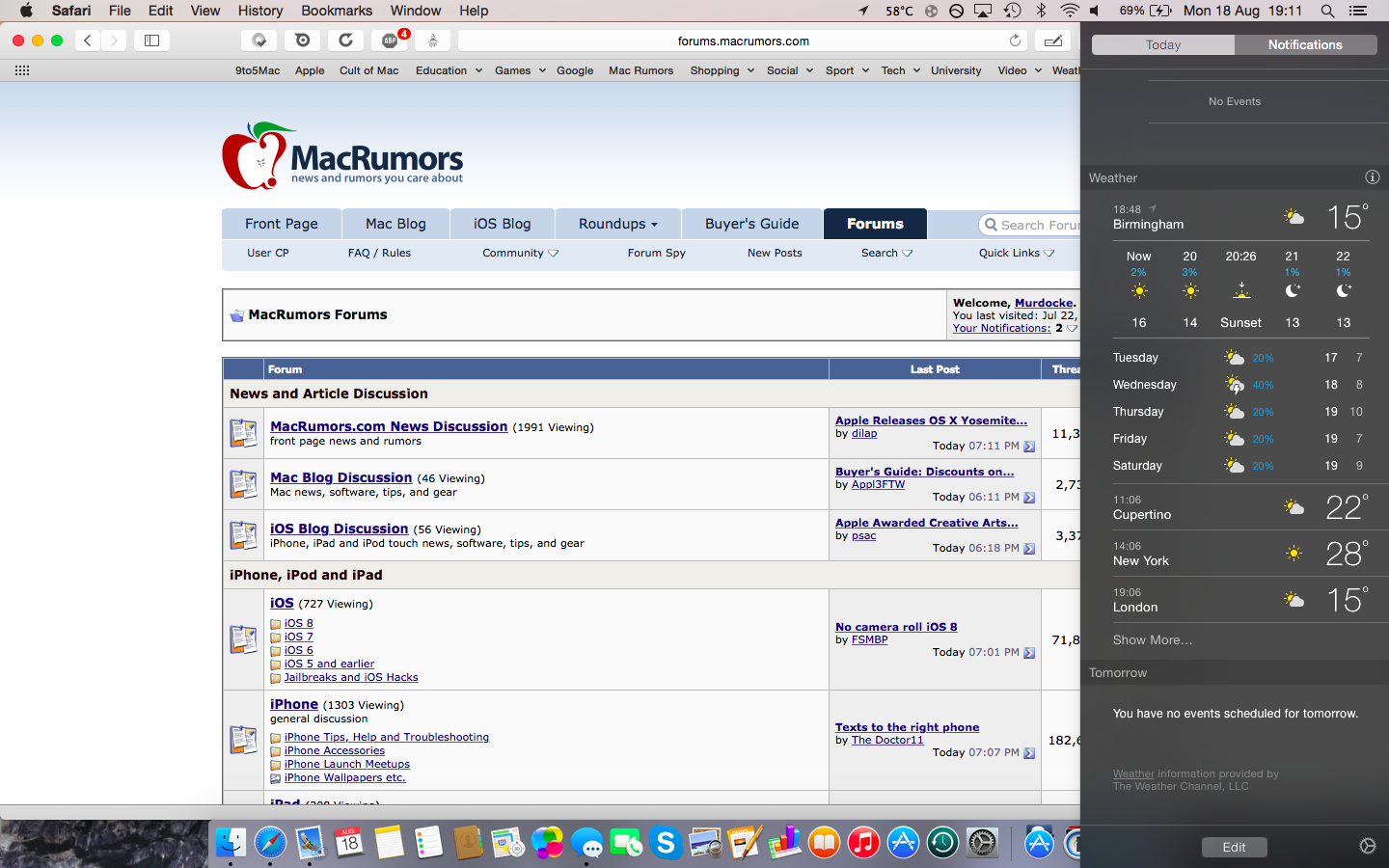Screen dimensions: 1389x868
Task: Select Cupertino weather row
Action: [1240, 507]
